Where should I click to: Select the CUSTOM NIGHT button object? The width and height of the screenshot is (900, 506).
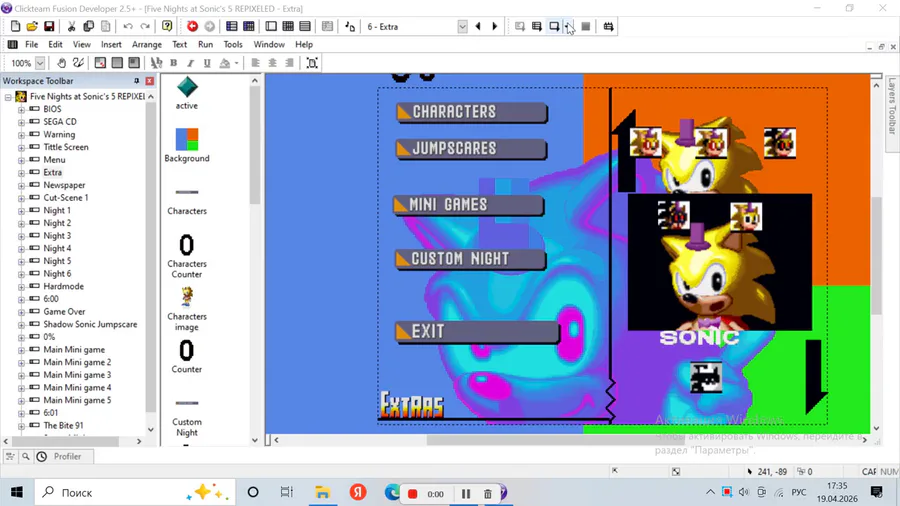(470, 259)
